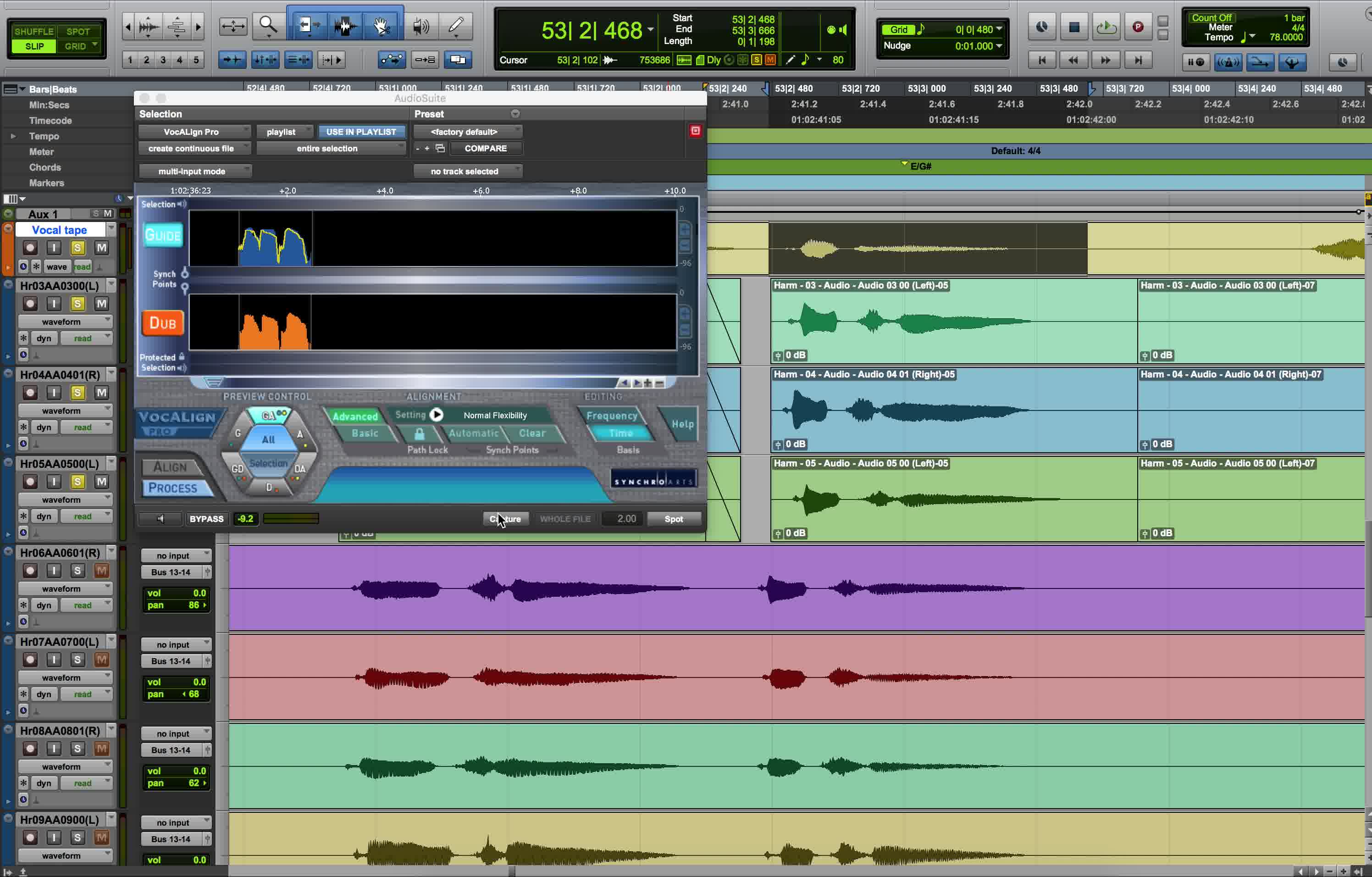The image size is (1372, 877).
Task: Click the Stop transport button
Action: pos(1074,27)
